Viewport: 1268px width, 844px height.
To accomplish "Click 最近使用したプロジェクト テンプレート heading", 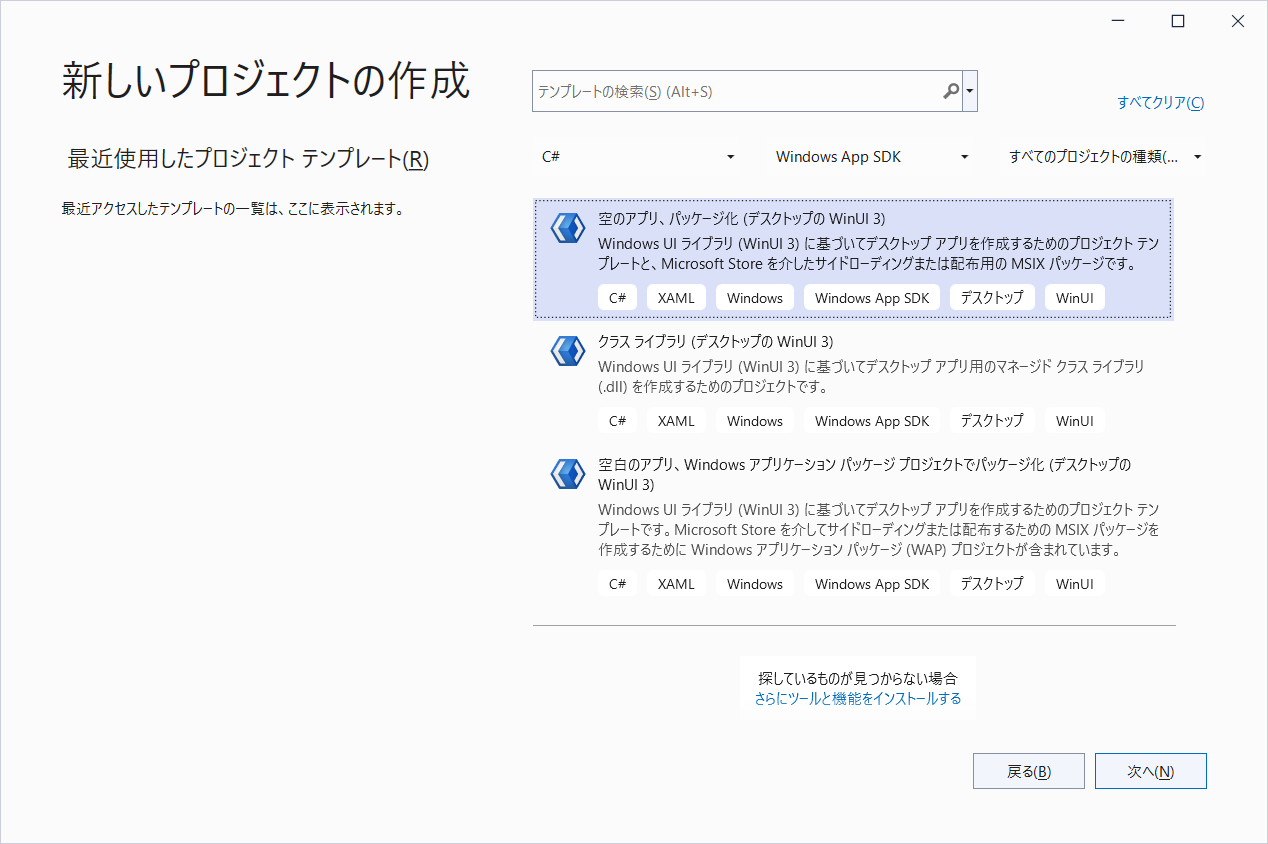I will [x=248, y=159].
